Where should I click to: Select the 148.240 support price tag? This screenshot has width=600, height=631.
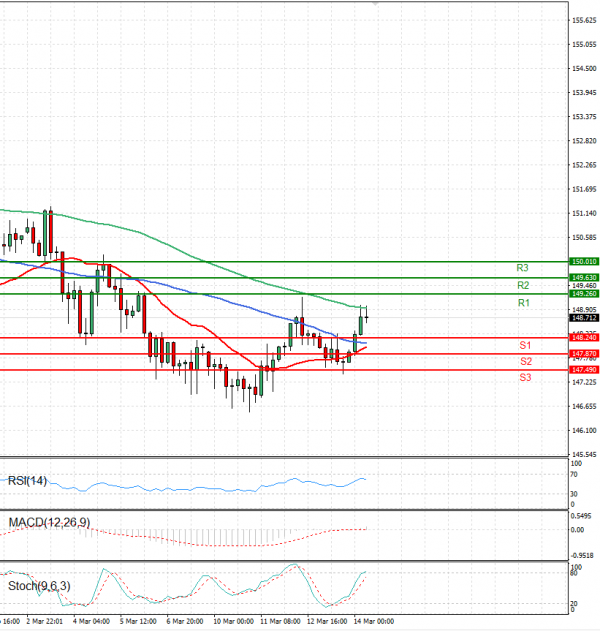point(584,338)
